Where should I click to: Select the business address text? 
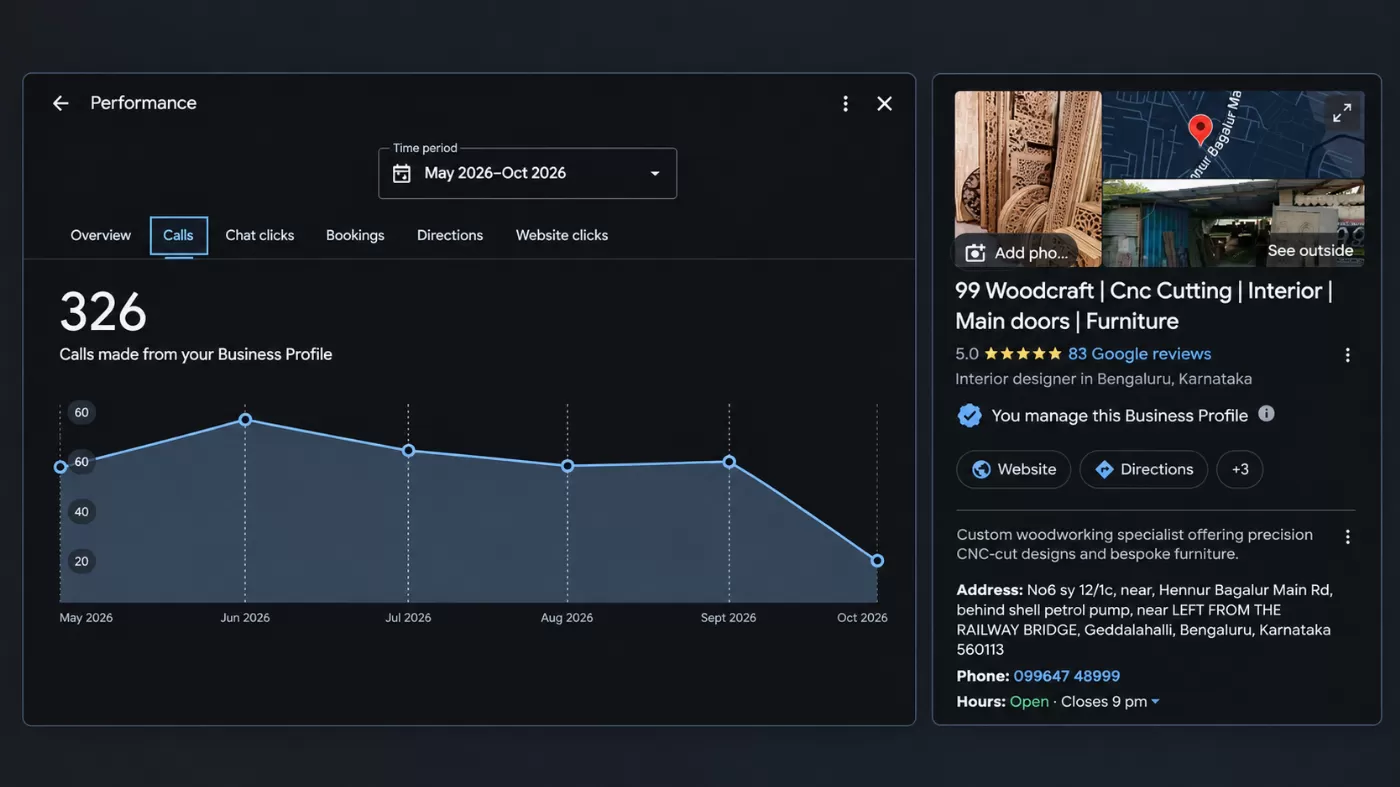(1144, 620)
